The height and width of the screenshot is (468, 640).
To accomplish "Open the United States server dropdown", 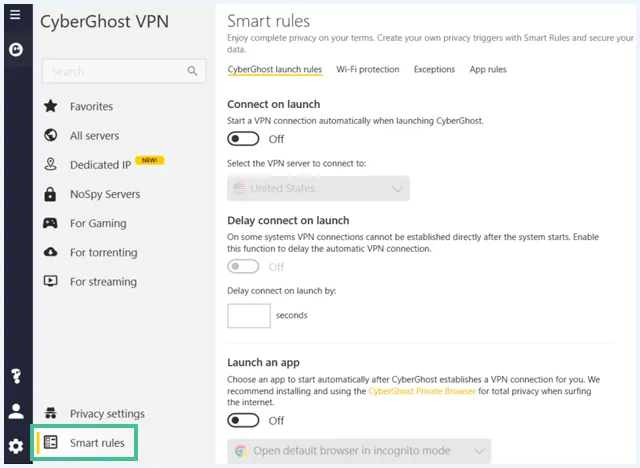I will [x=318, y=189].
